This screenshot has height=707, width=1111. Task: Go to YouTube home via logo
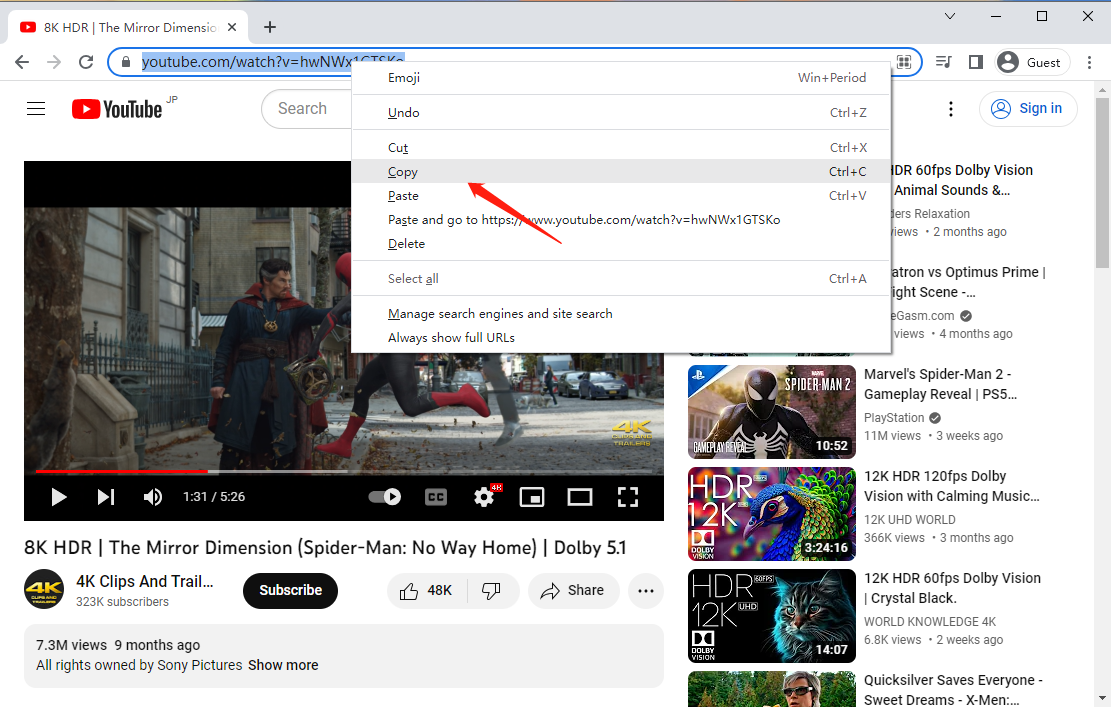point(117,109)
